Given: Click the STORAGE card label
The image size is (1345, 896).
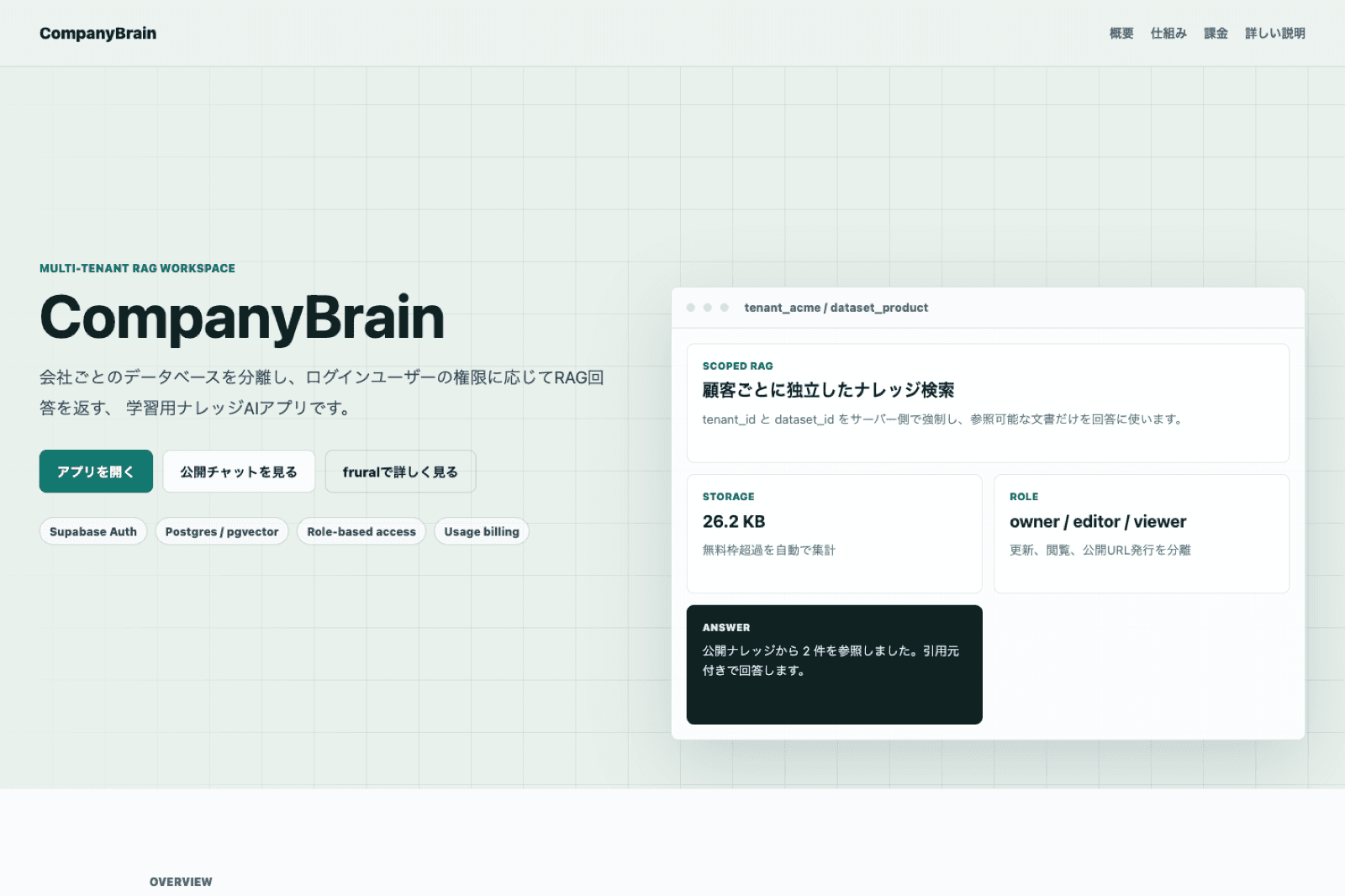Looking at the screenshot, I should [x=728, y=497].
